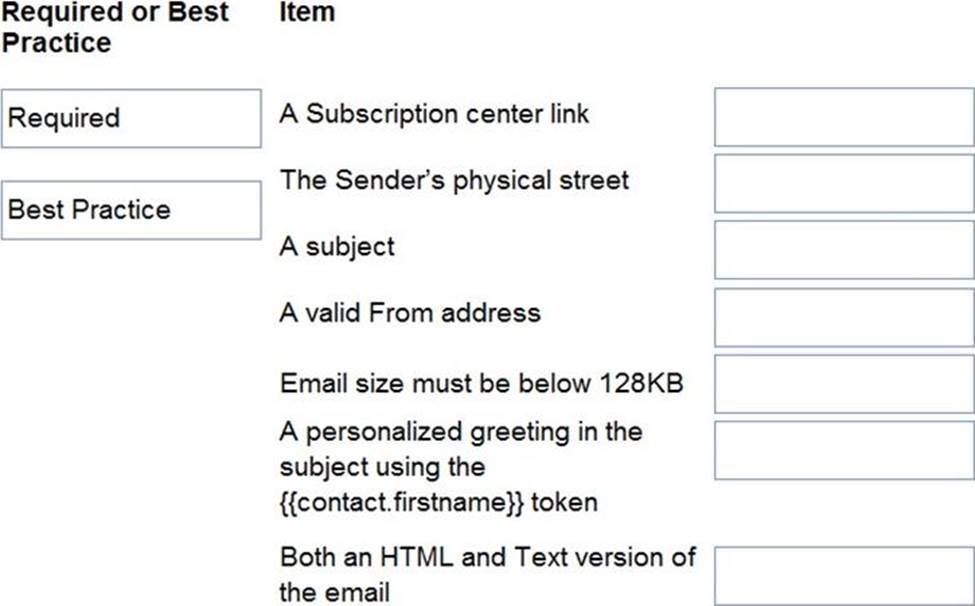Click the 'A valid From address' item text

point(410,313)
